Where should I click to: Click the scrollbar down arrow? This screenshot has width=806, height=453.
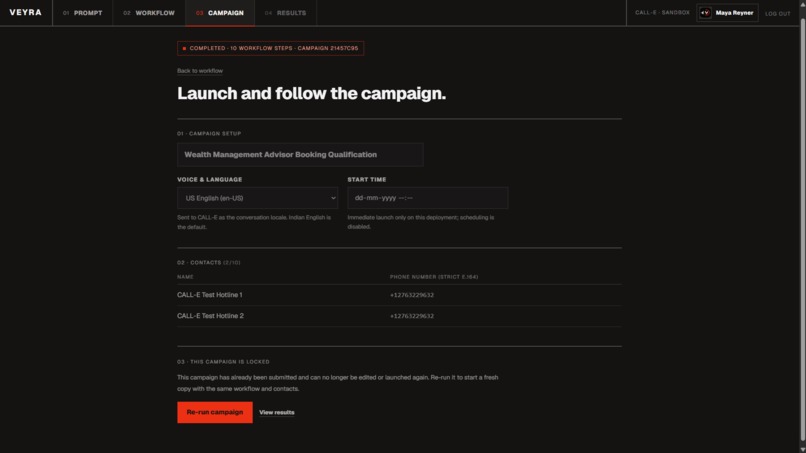click(802, 449)
